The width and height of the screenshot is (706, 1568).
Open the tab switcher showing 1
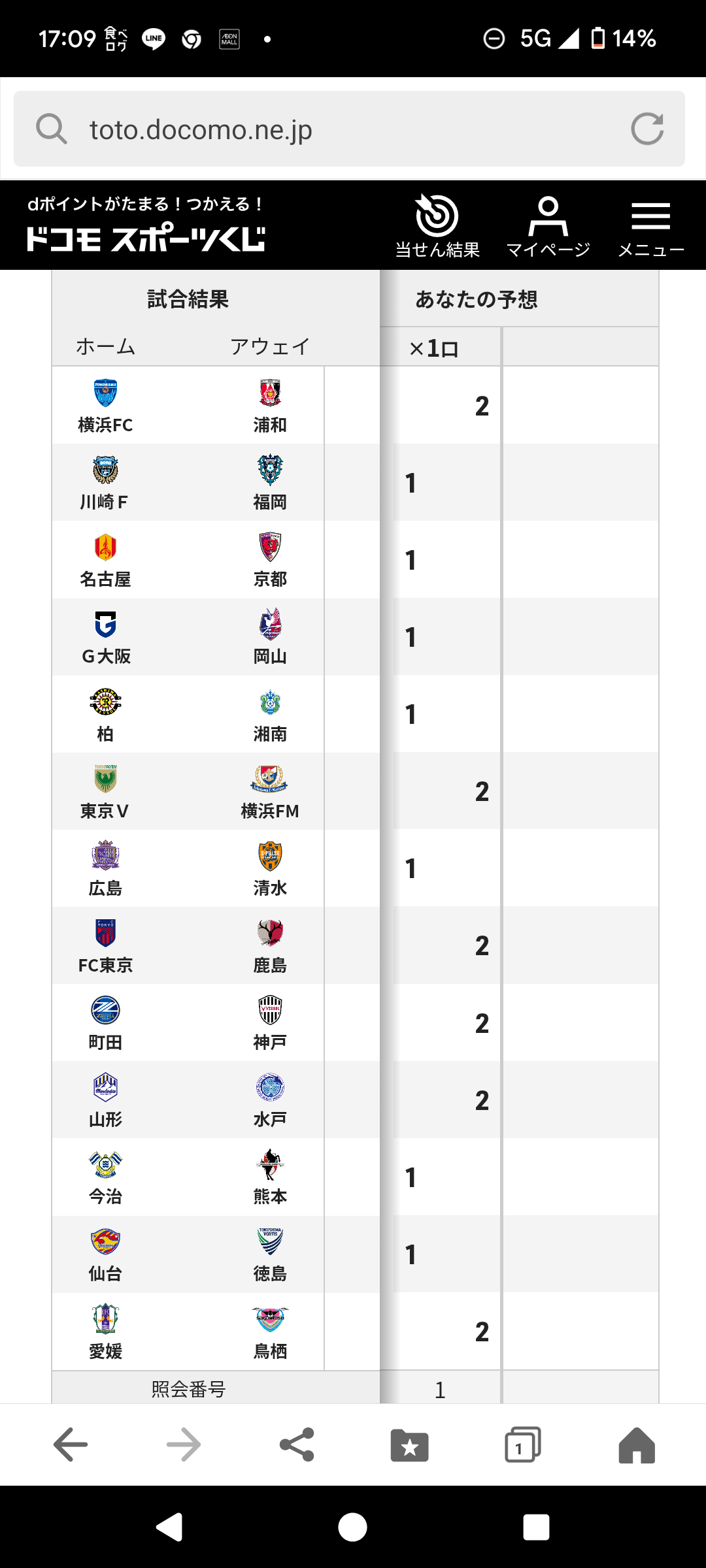[522, 1445]
